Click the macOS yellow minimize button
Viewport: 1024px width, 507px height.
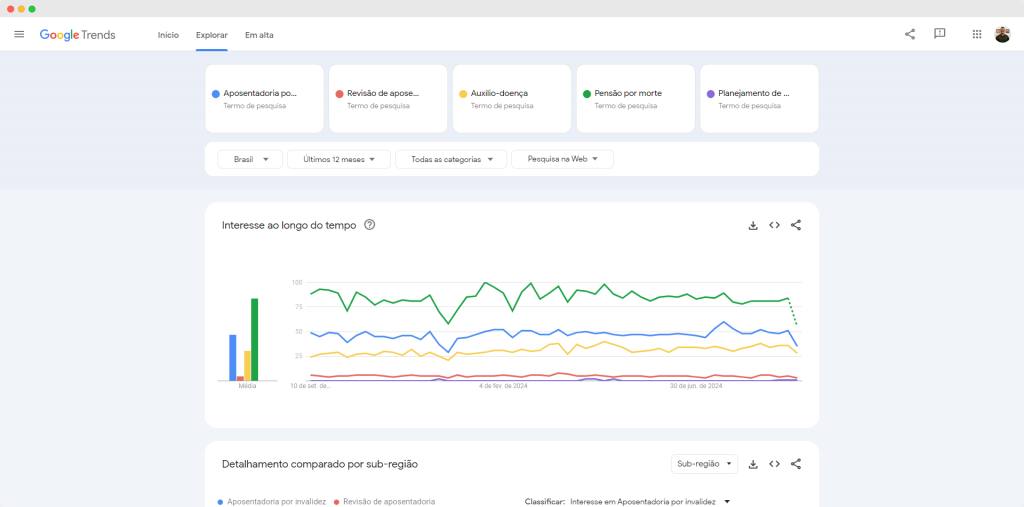pyautogui.click(x=22, y=9)
